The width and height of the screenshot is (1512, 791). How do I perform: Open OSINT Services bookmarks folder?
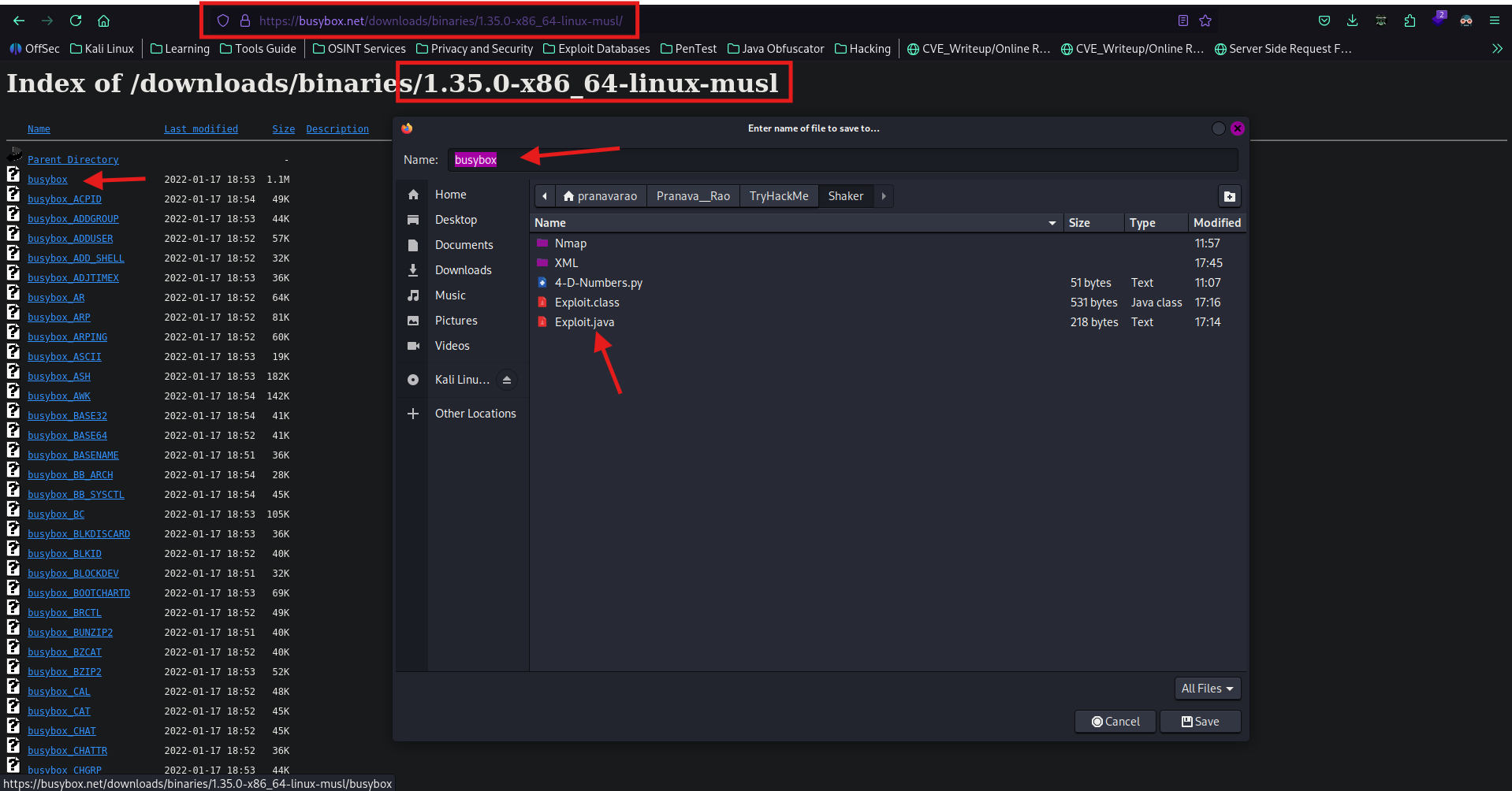click(x=359, y=49)
